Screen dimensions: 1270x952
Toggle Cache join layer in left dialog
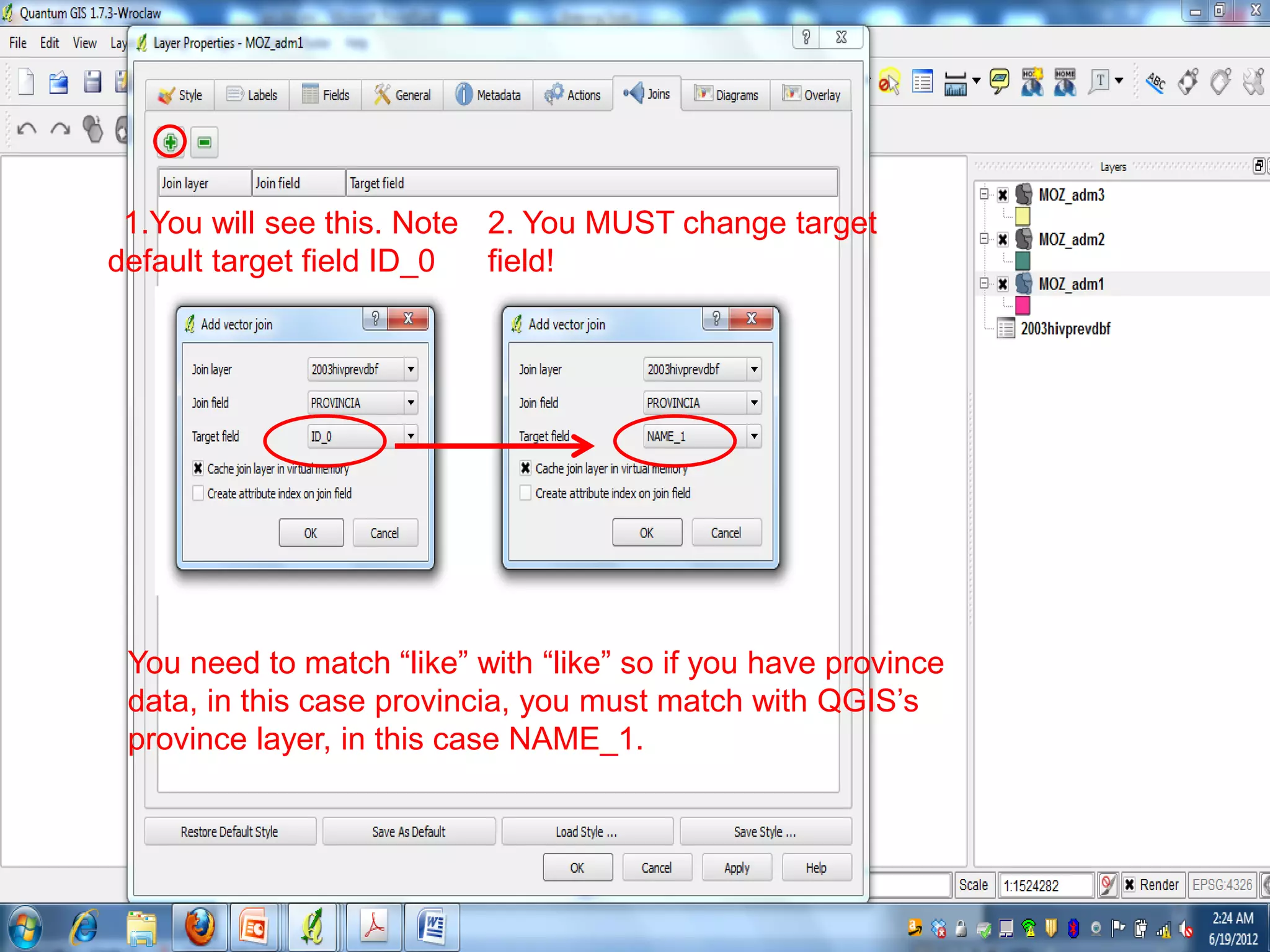198,468
